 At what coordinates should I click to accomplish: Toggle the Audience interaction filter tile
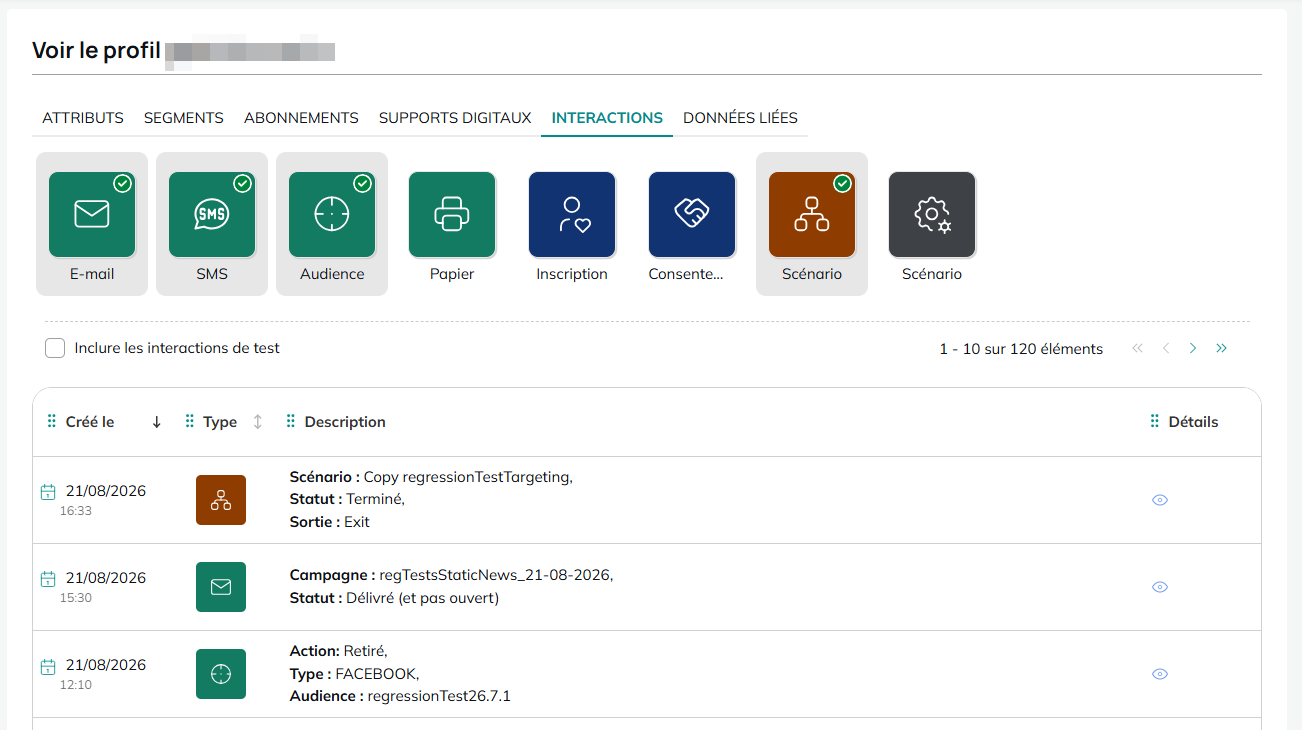point(332,224)
